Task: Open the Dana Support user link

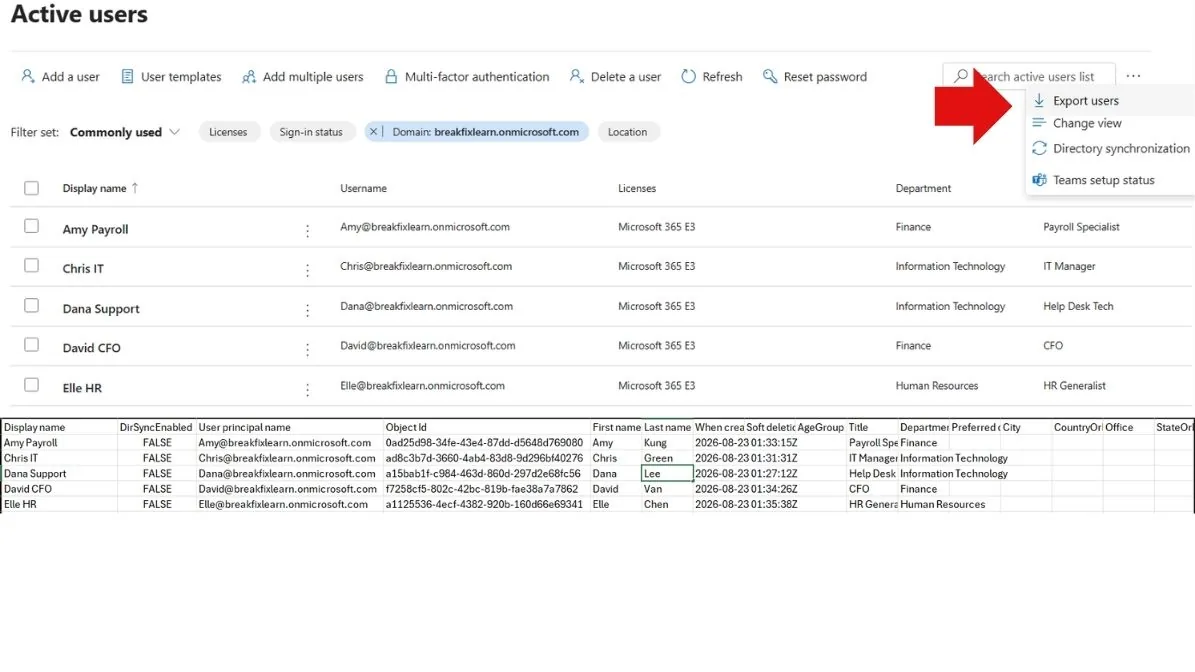Action: click(101, 309)
